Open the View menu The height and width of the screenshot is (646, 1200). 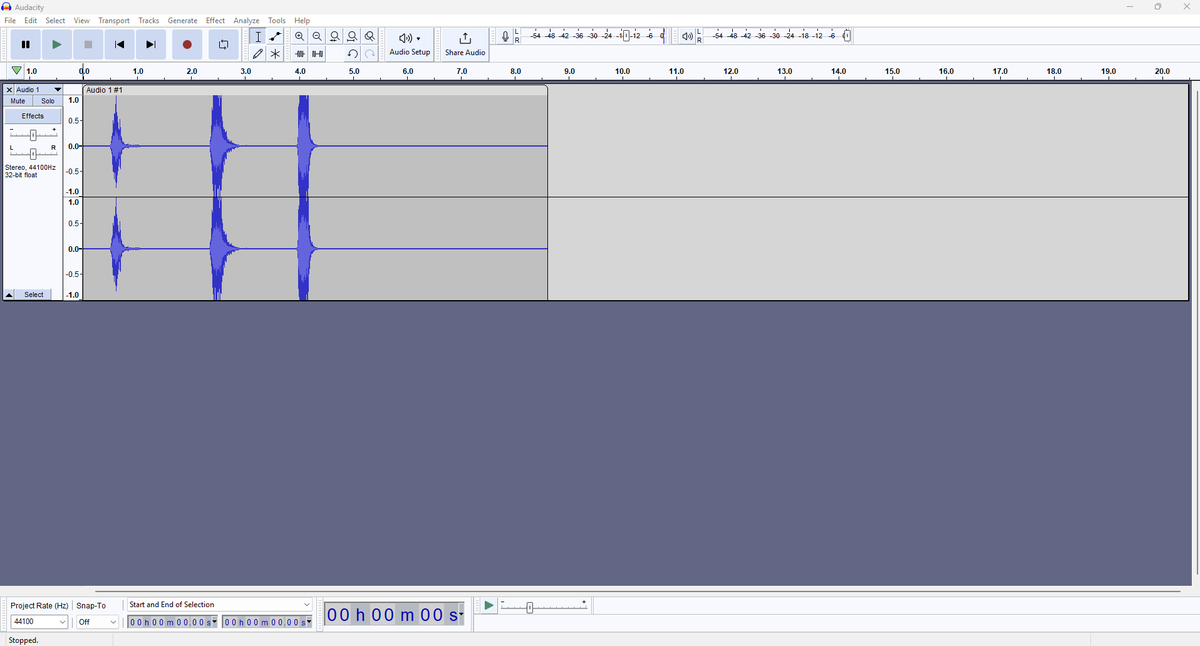[x=82, y=20]
